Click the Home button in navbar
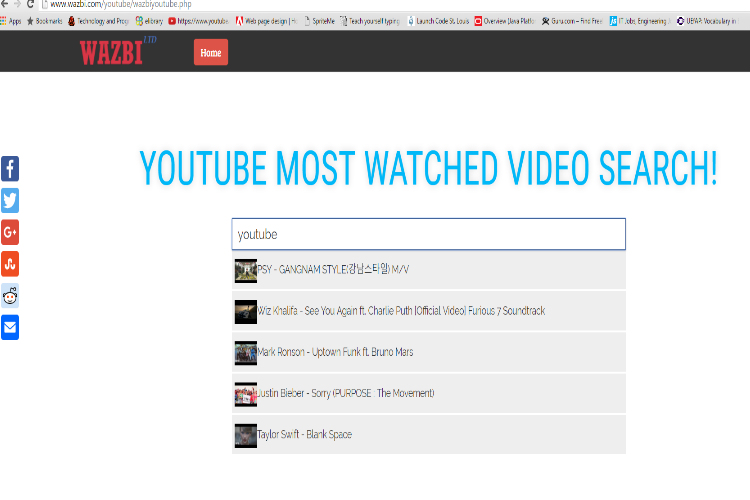This screenshot has height=500, width=750. click(x=210, y=52)
